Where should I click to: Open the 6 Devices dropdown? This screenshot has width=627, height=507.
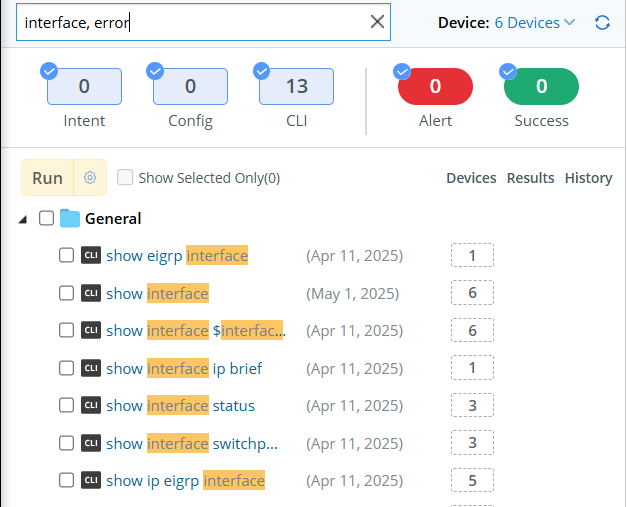tap(535, 22)
